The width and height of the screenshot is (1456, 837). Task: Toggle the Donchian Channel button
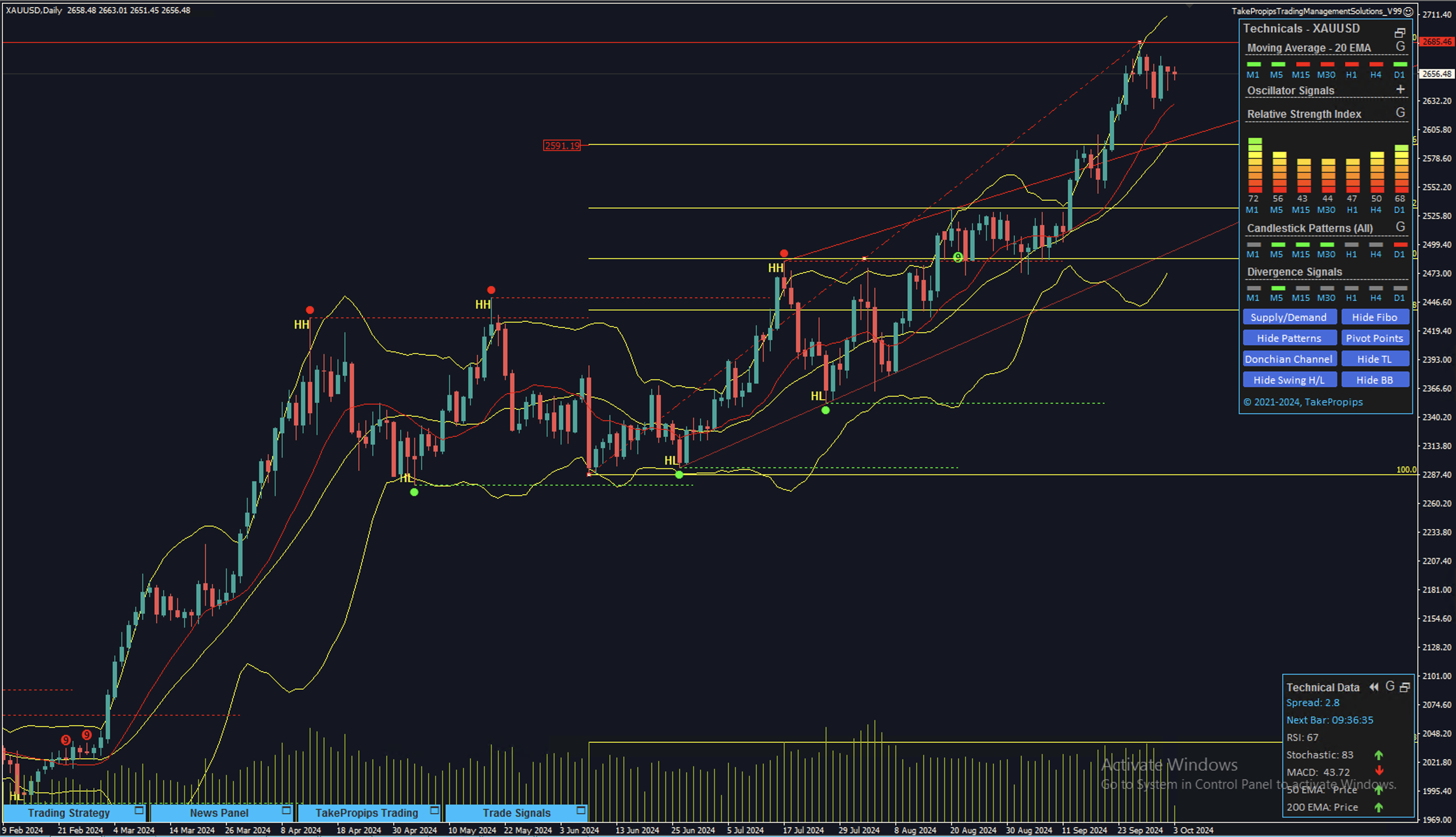[1289, 359]
